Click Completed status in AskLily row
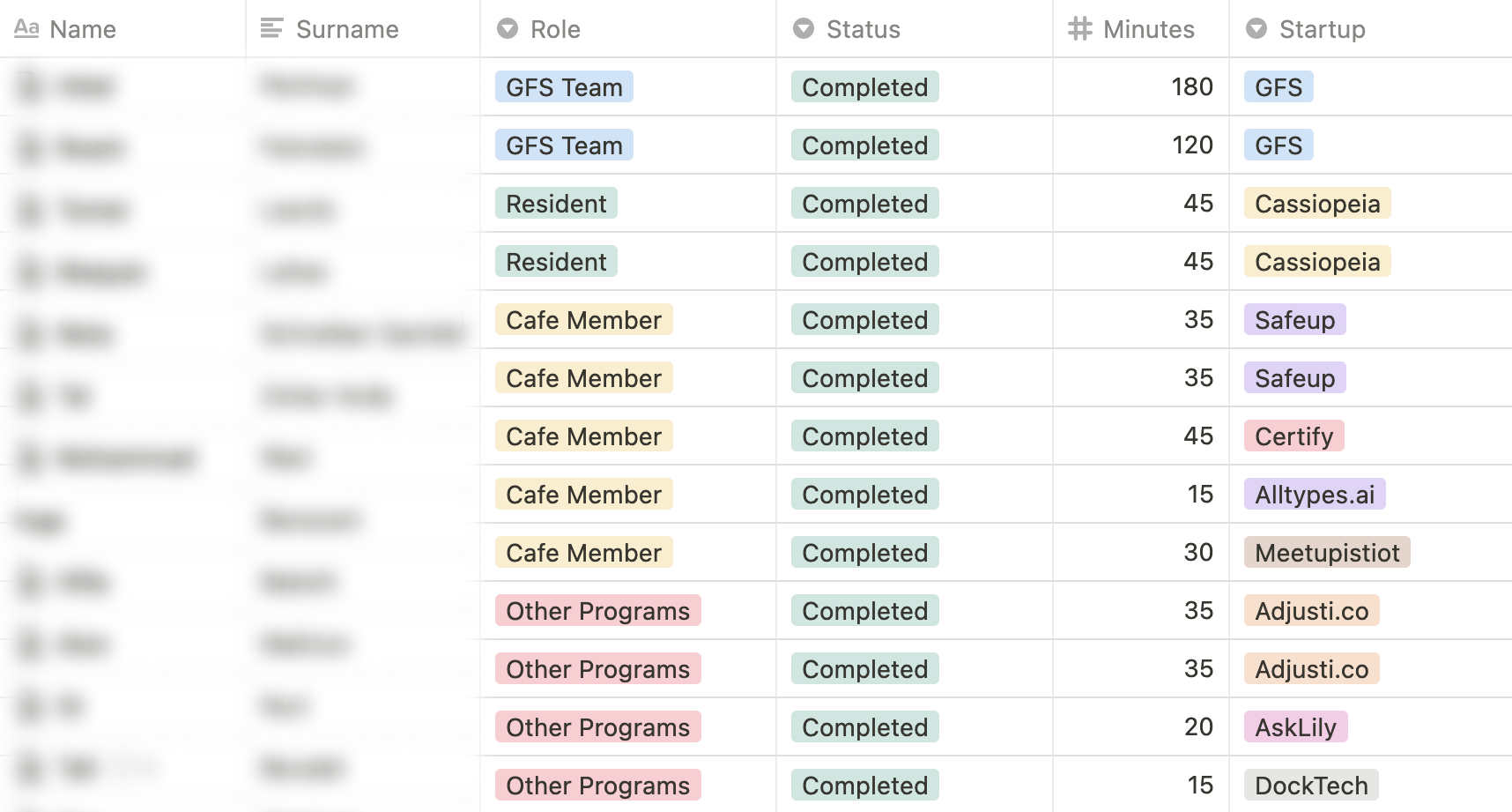This screenshot has width=1512, height=812. point(865,726)
